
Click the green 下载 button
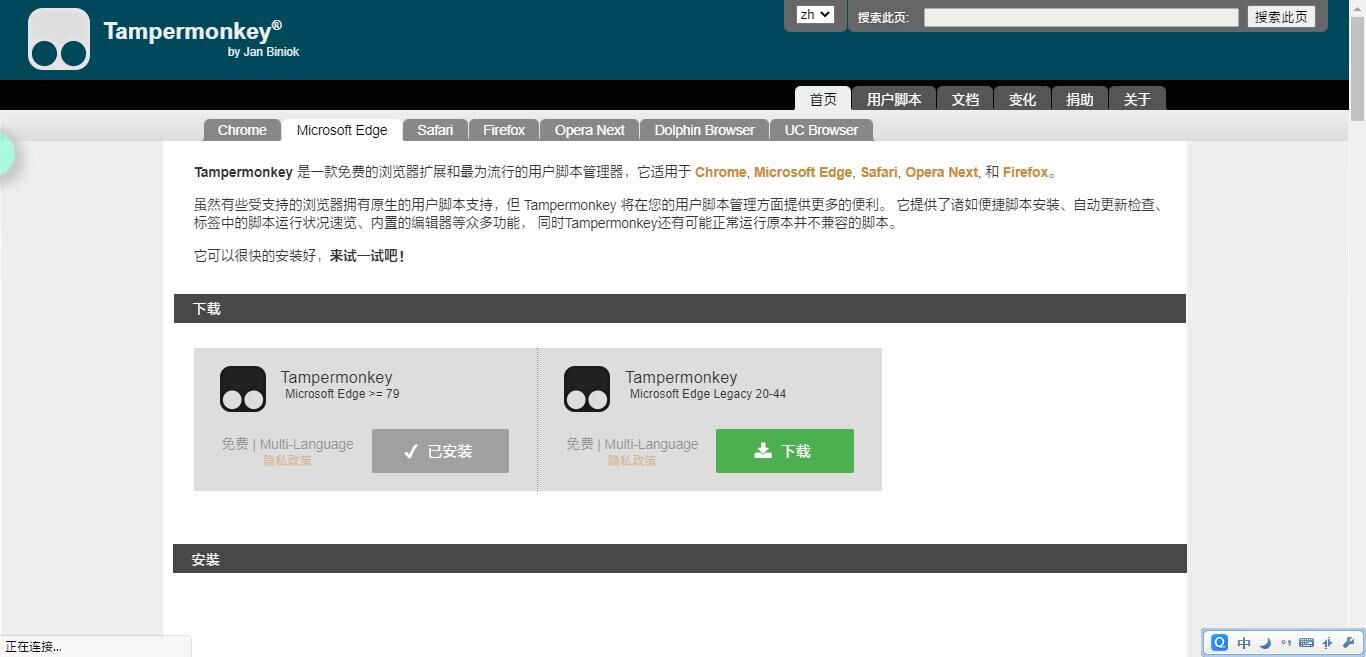coord(784,451)
